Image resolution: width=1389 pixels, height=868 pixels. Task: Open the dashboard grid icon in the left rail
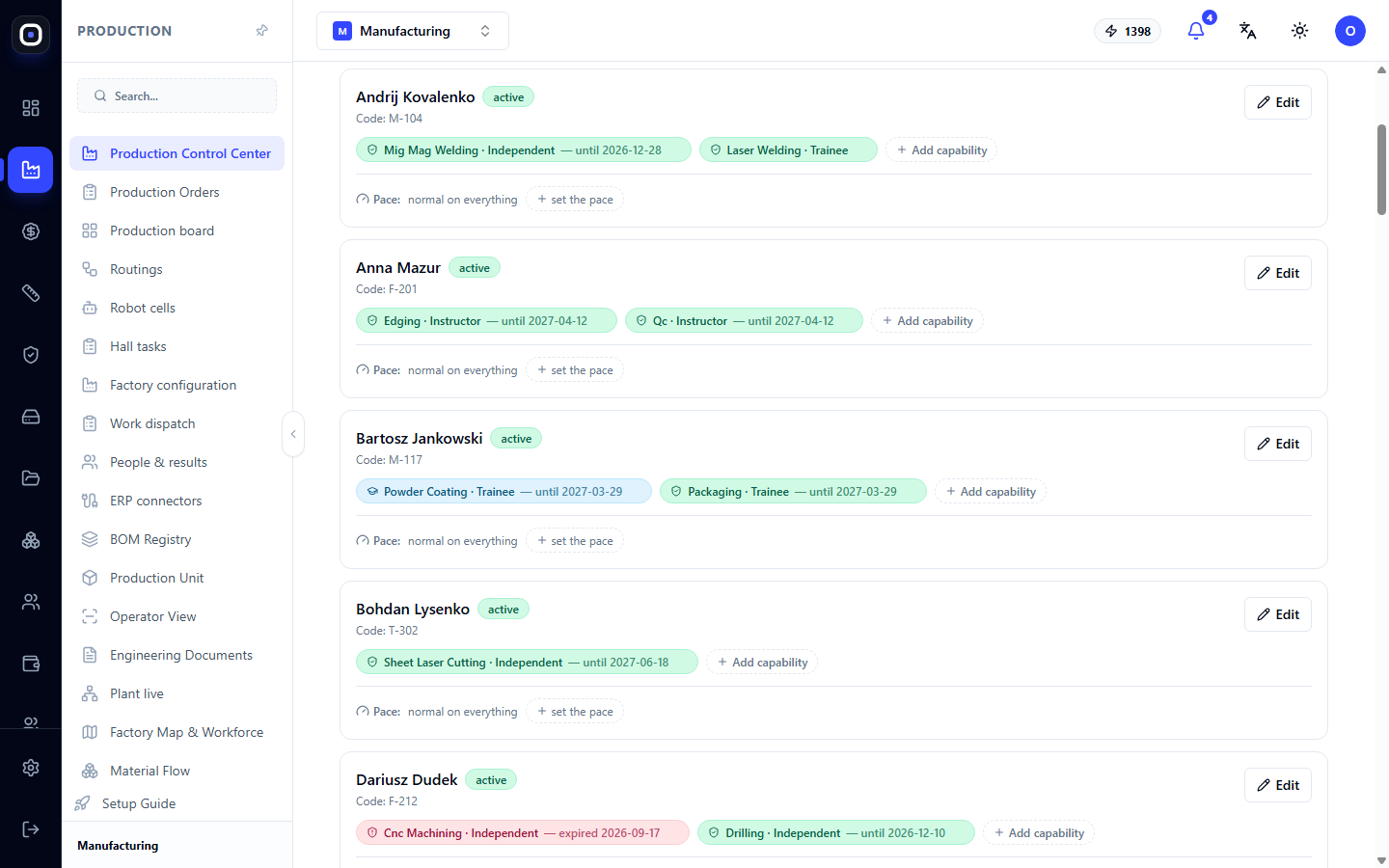point(31,108)
